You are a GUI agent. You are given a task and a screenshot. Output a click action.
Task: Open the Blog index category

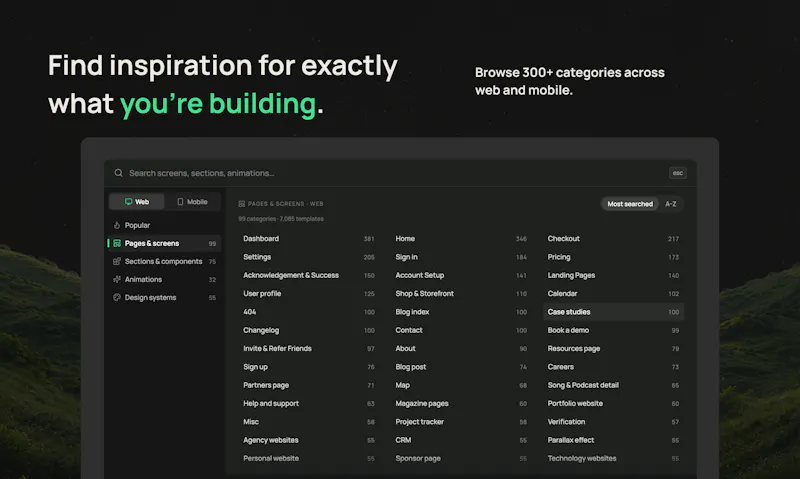[461, 312]
